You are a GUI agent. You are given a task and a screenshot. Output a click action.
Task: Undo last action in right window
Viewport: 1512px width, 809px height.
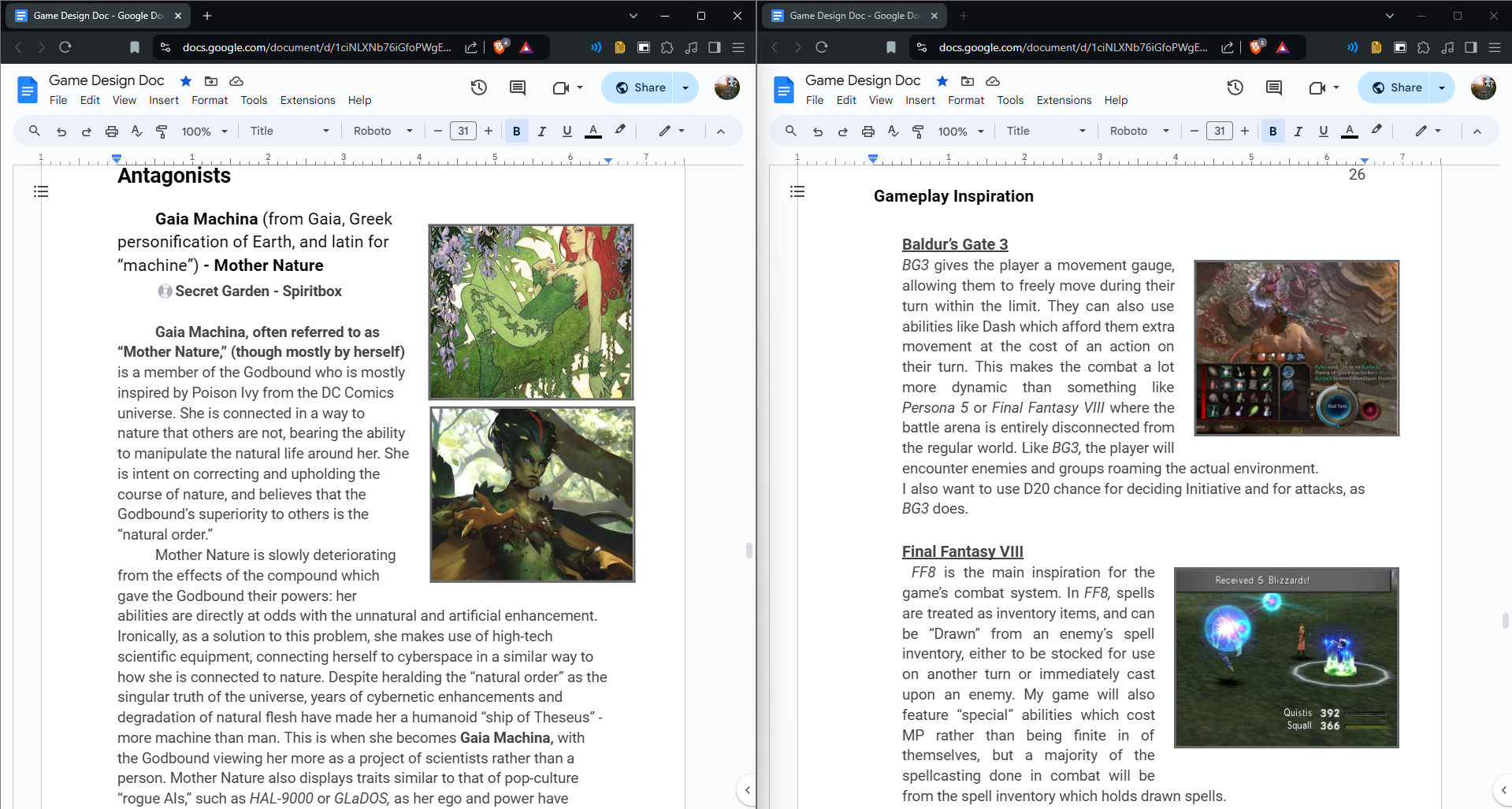[x=818, y=132]
